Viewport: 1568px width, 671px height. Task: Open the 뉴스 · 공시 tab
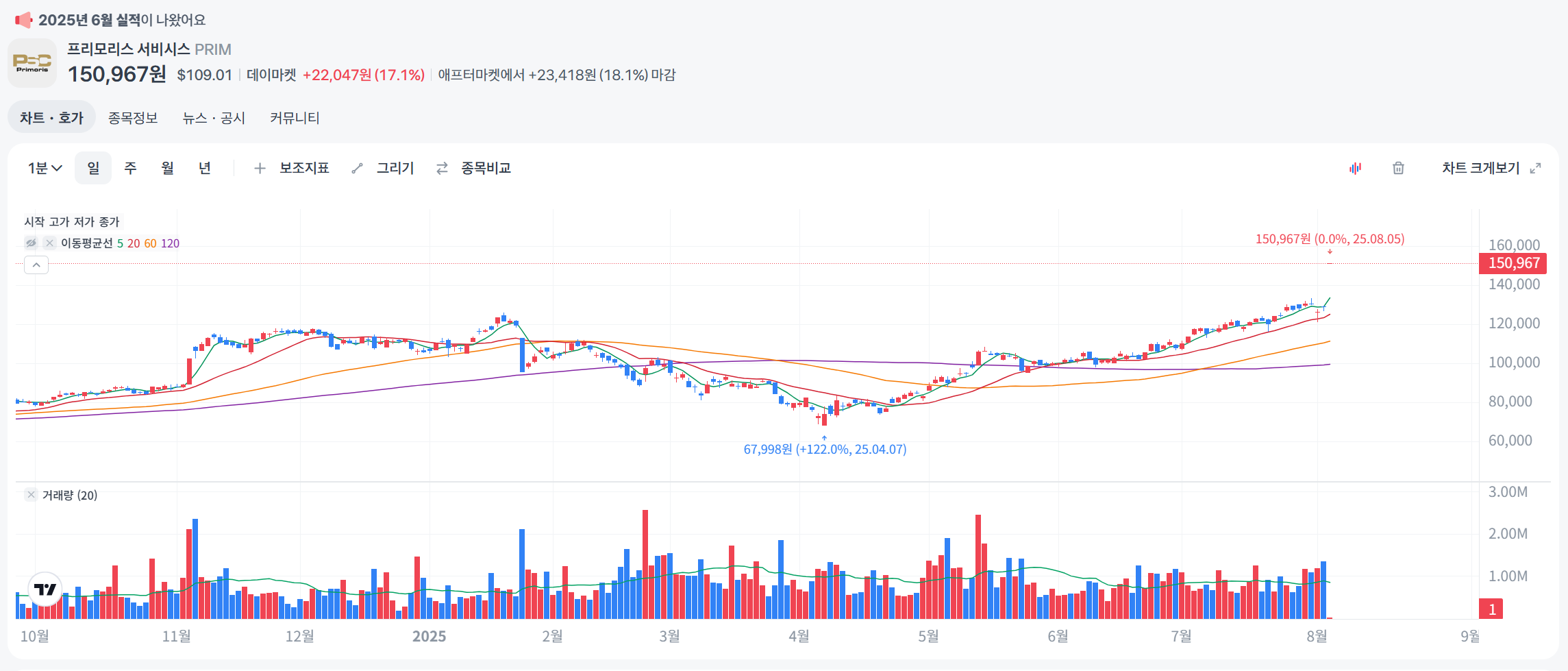coord(214,118)
